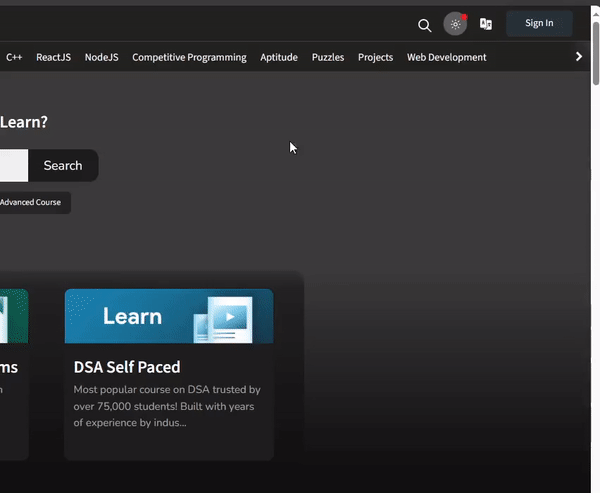Viewport: 600px width, 493px height.
Task: Click the scrollbar up arrow
Action: click(596, 15)
